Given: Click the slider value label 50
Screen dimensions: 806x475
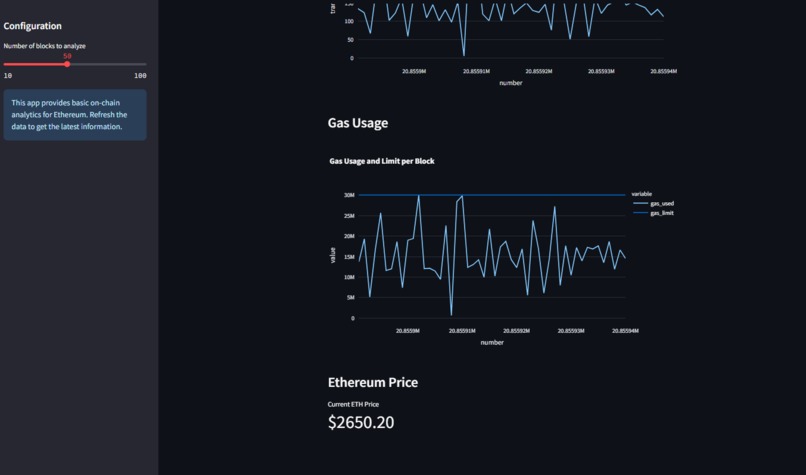Looking at the screenshot, I should [67, 56].
